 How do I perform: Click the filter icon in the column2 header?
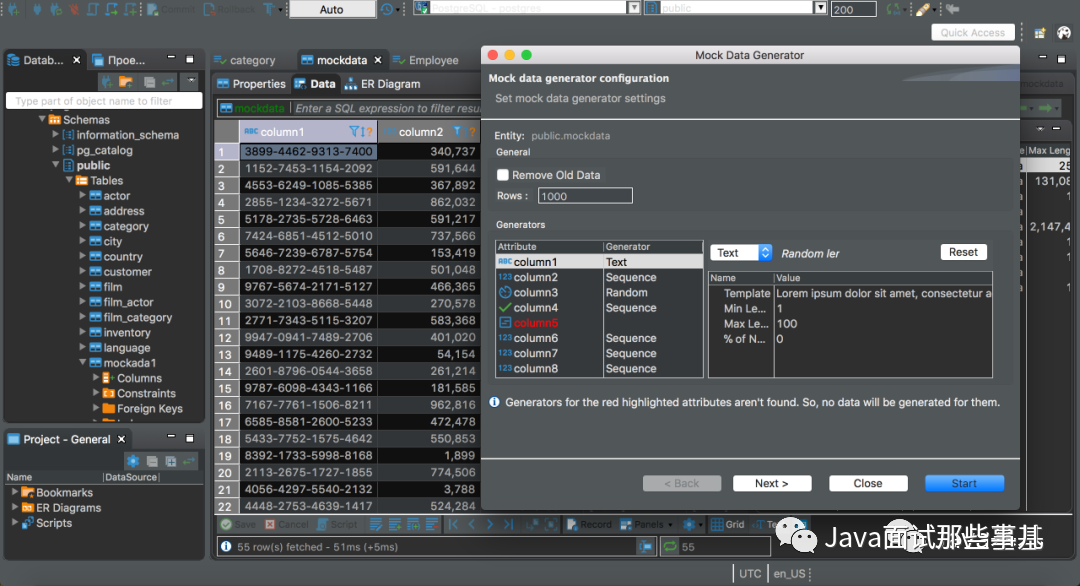[457, 132]
